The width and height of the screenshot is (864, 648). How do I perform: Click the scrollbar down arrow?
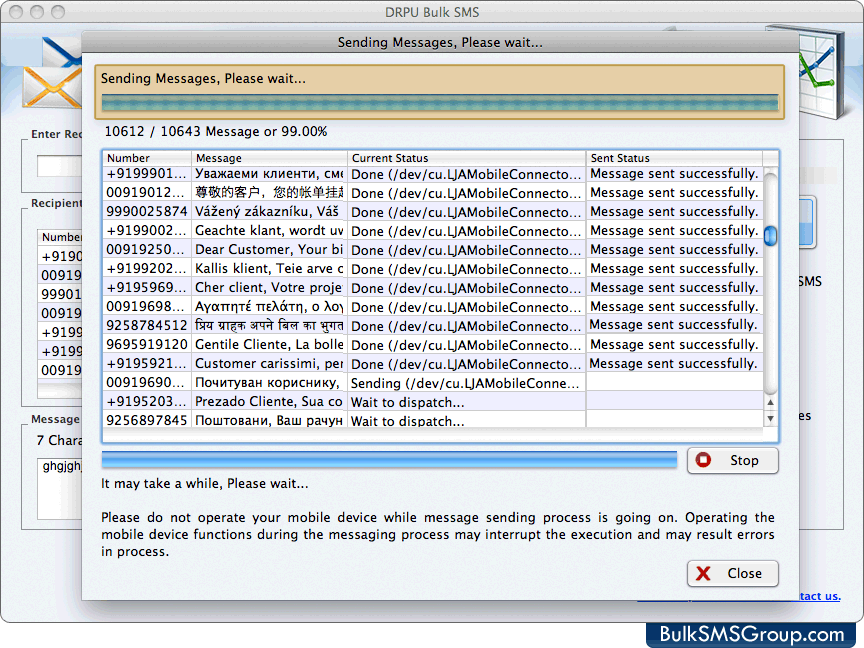point(770,419)
